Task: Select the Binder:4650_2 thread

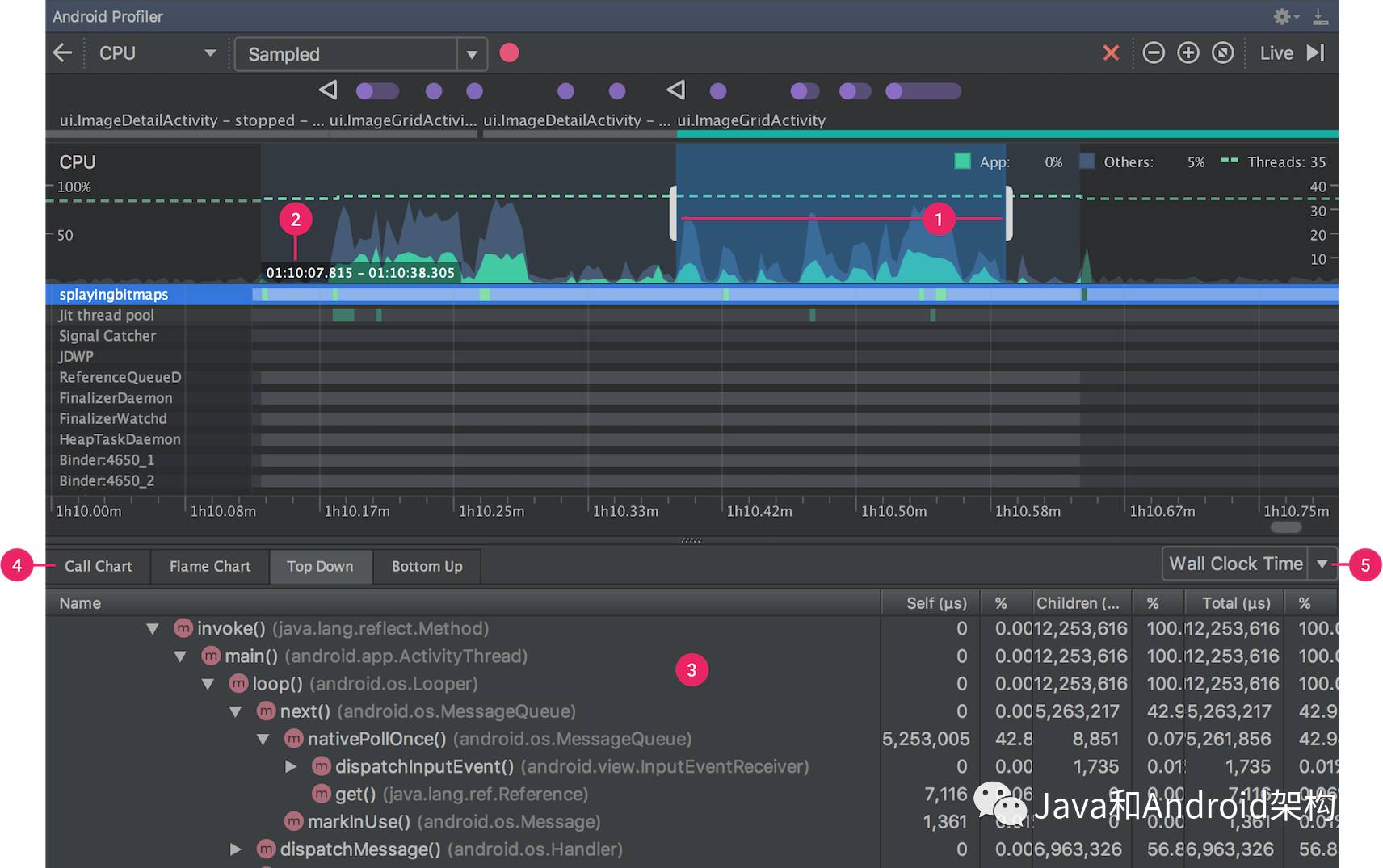Action: pyautogui.click(x=691, y=481)
